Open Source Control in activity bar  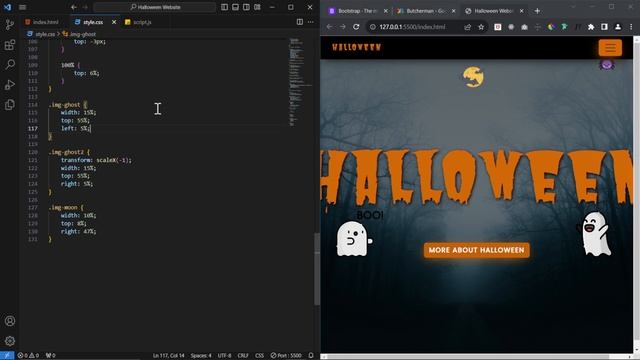[10, 24]
